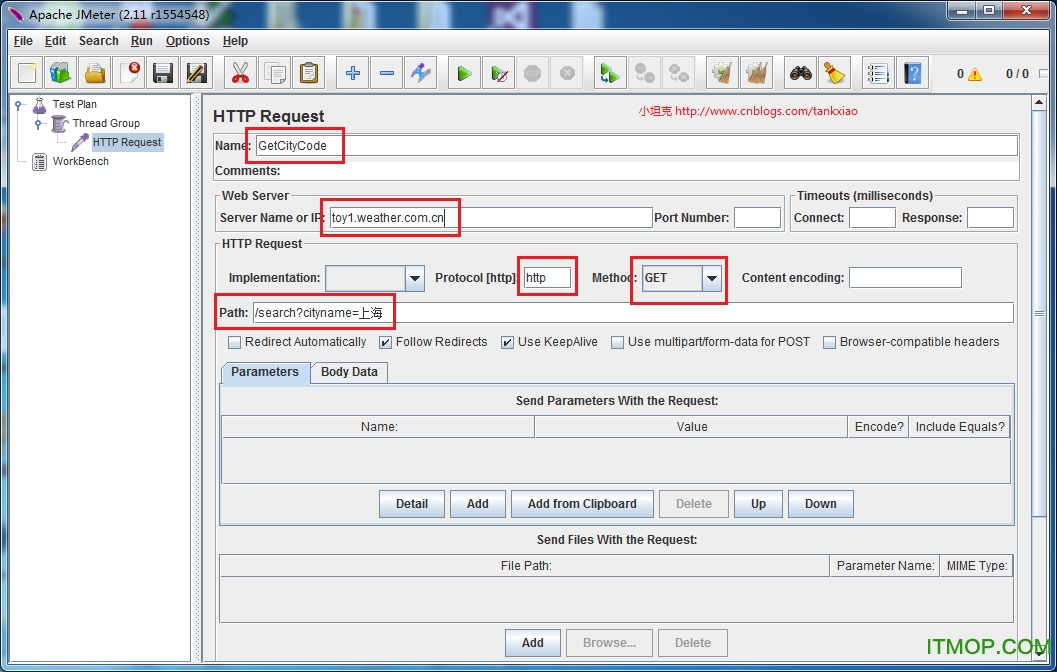Open the Method GET dropdown
Screen dimensions: 1057x672
(711, 278)
